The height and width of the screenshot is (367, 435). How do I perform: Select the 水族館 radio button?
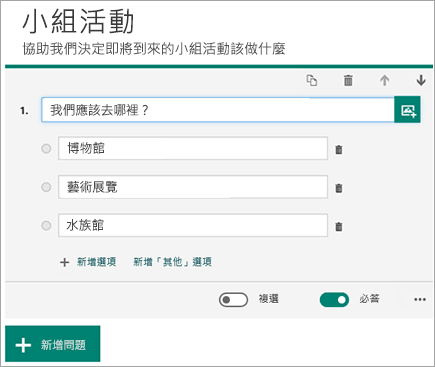point(46,226)
